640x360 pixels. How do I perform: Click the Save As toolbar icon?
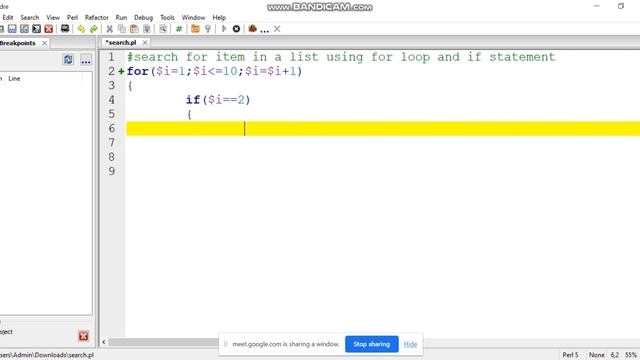(x=24, y=29)
